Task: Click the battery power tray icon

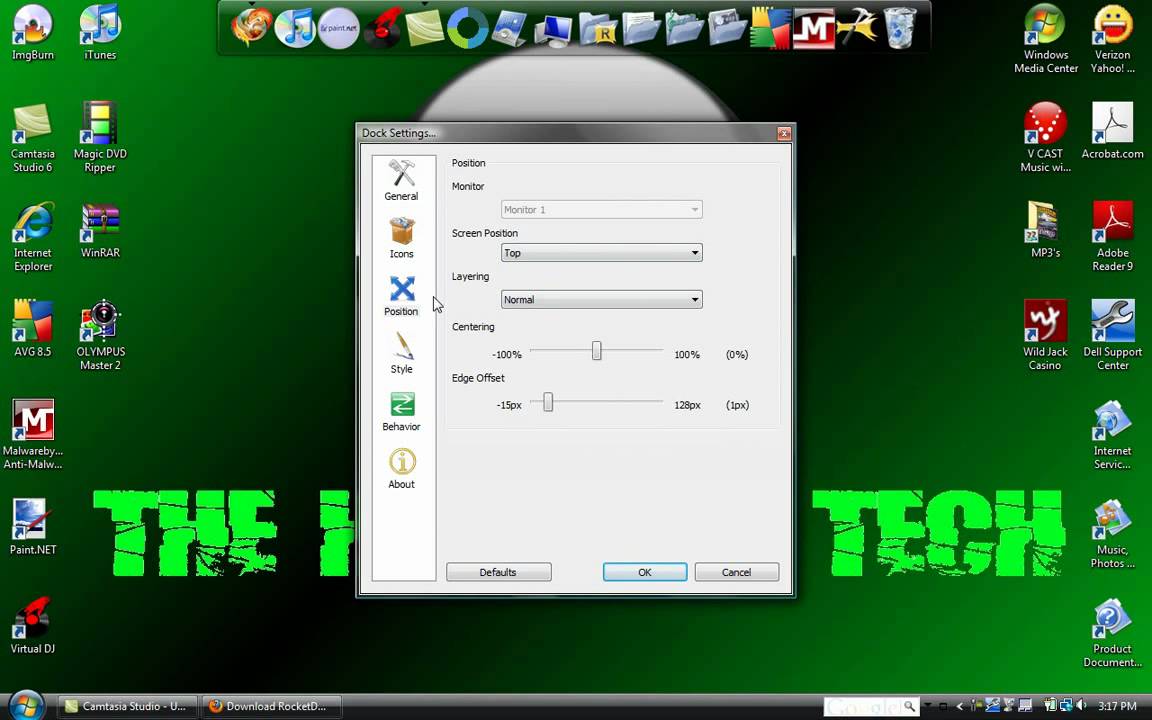Action: (1050, 706)
